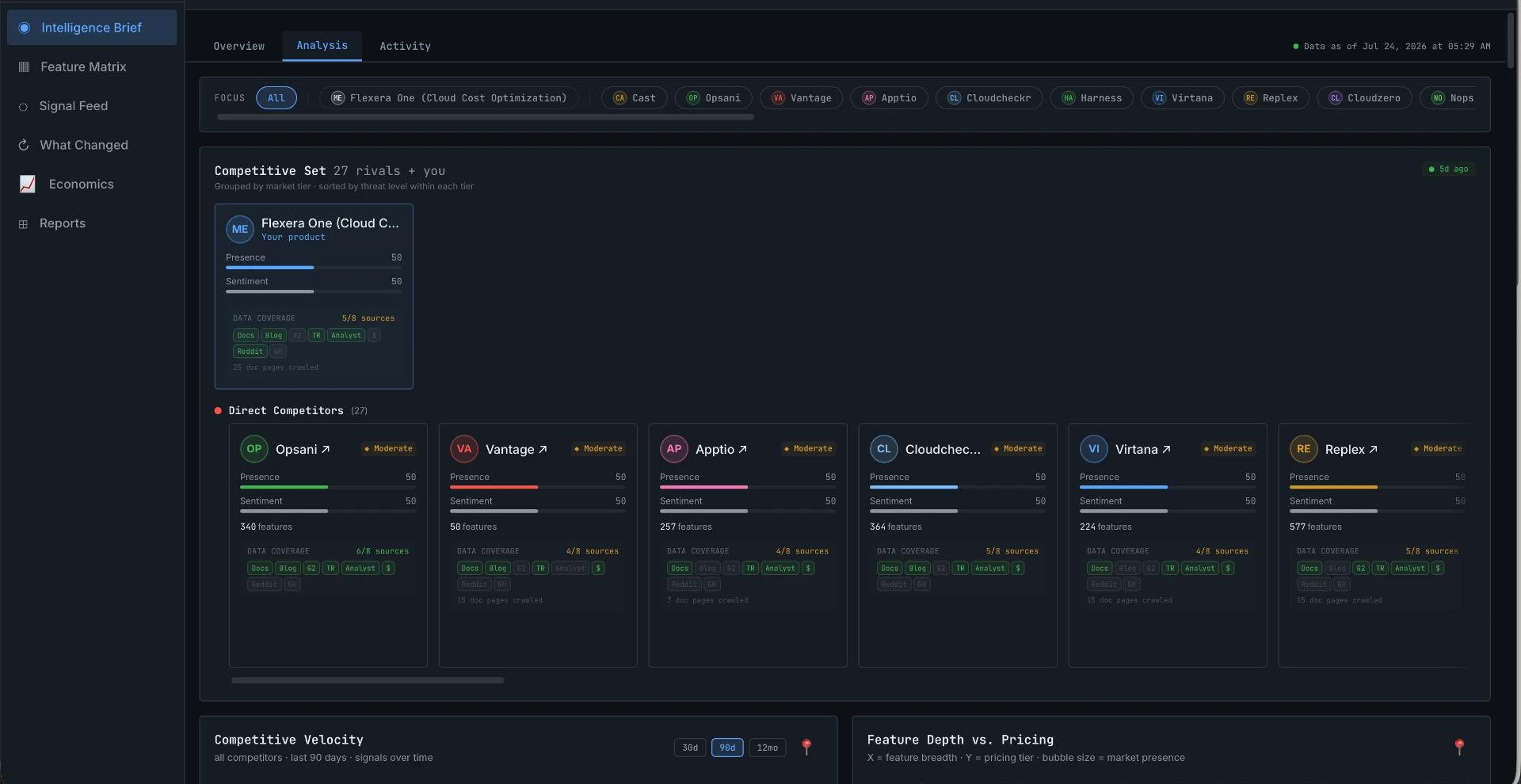Filter focus to Cloudzero chip

pyautogui.click(x=1364, y=98)
